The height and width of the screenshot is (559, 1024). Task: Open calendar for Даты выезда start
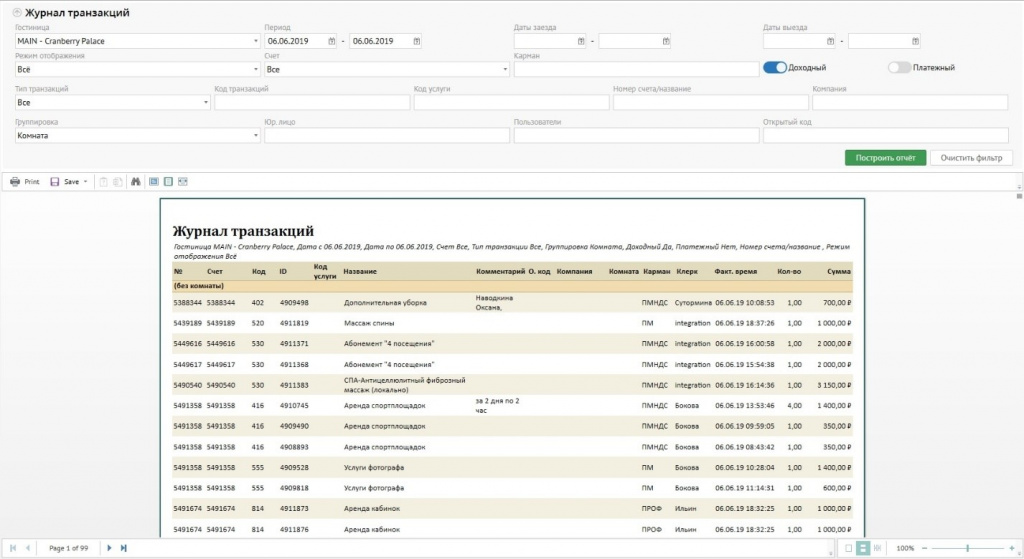pyautogui.click(x=831, y=41)
